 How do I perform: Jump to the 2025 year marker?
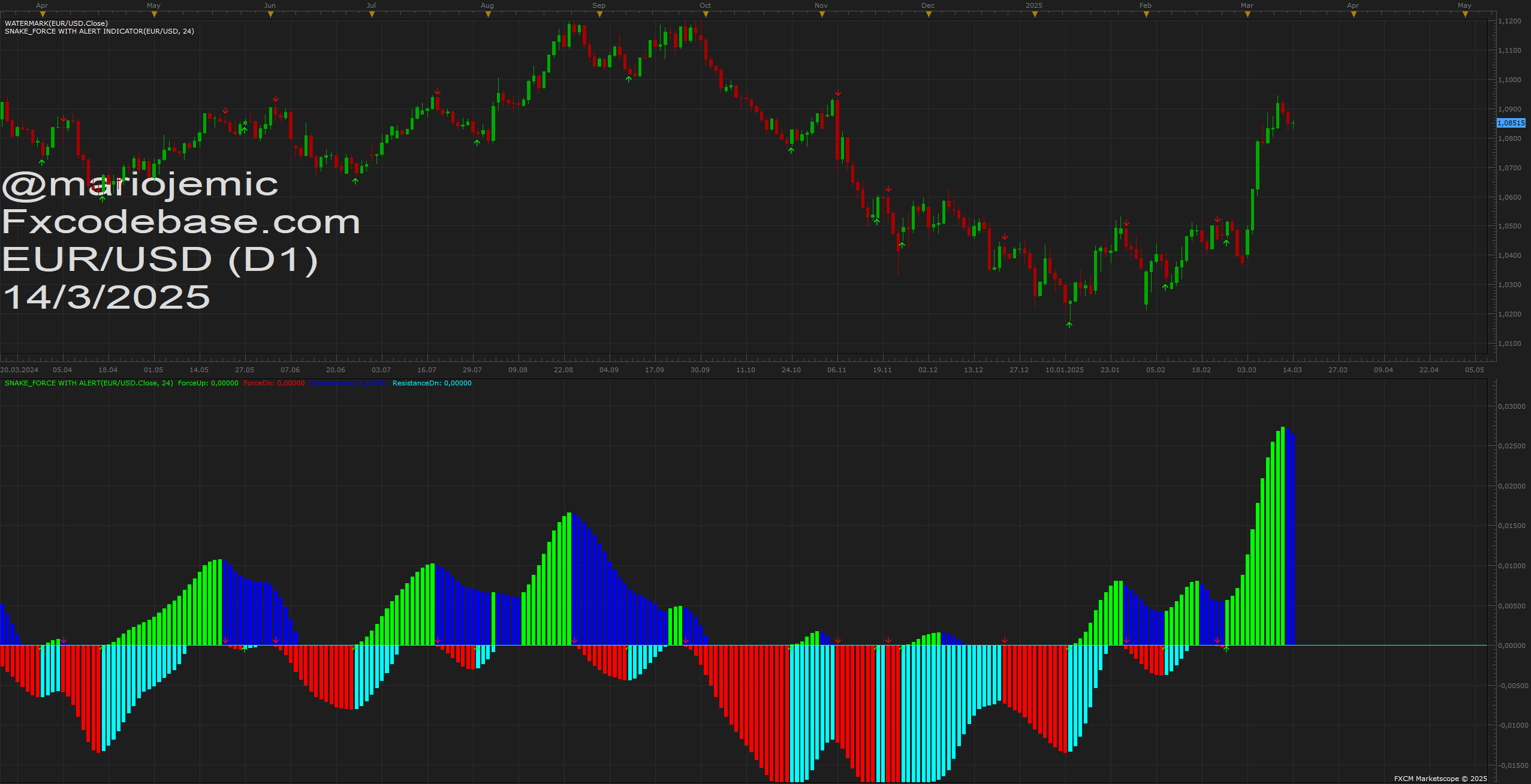[1035, 14]
